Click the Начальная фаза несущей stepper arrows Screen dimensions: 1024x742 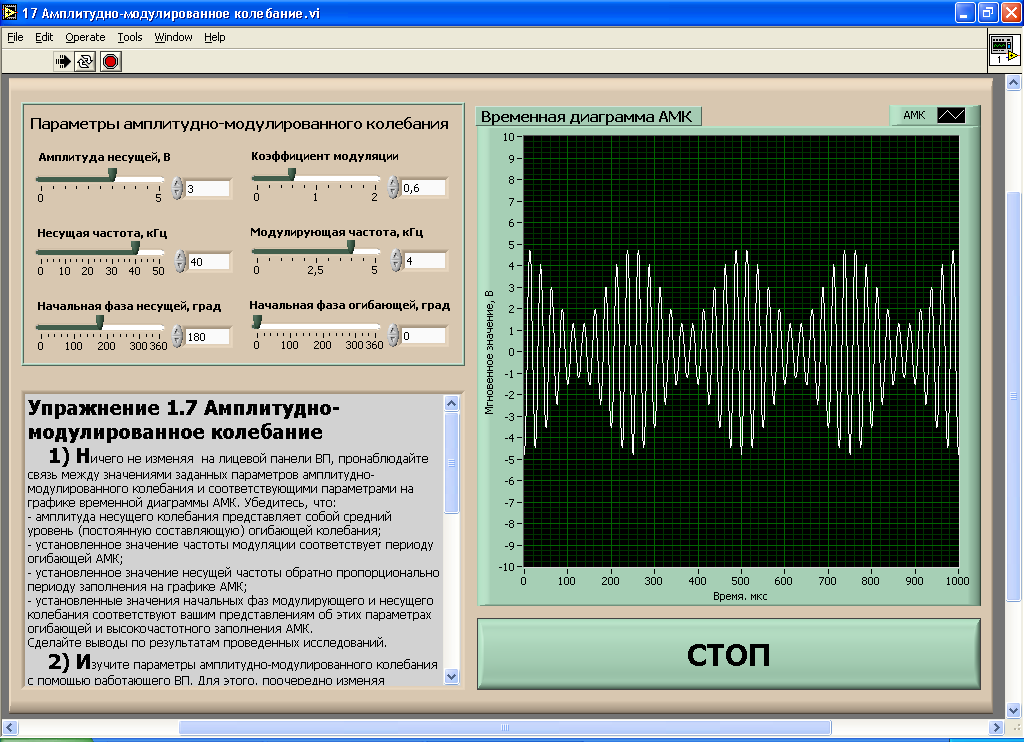(x=178, y=336)
